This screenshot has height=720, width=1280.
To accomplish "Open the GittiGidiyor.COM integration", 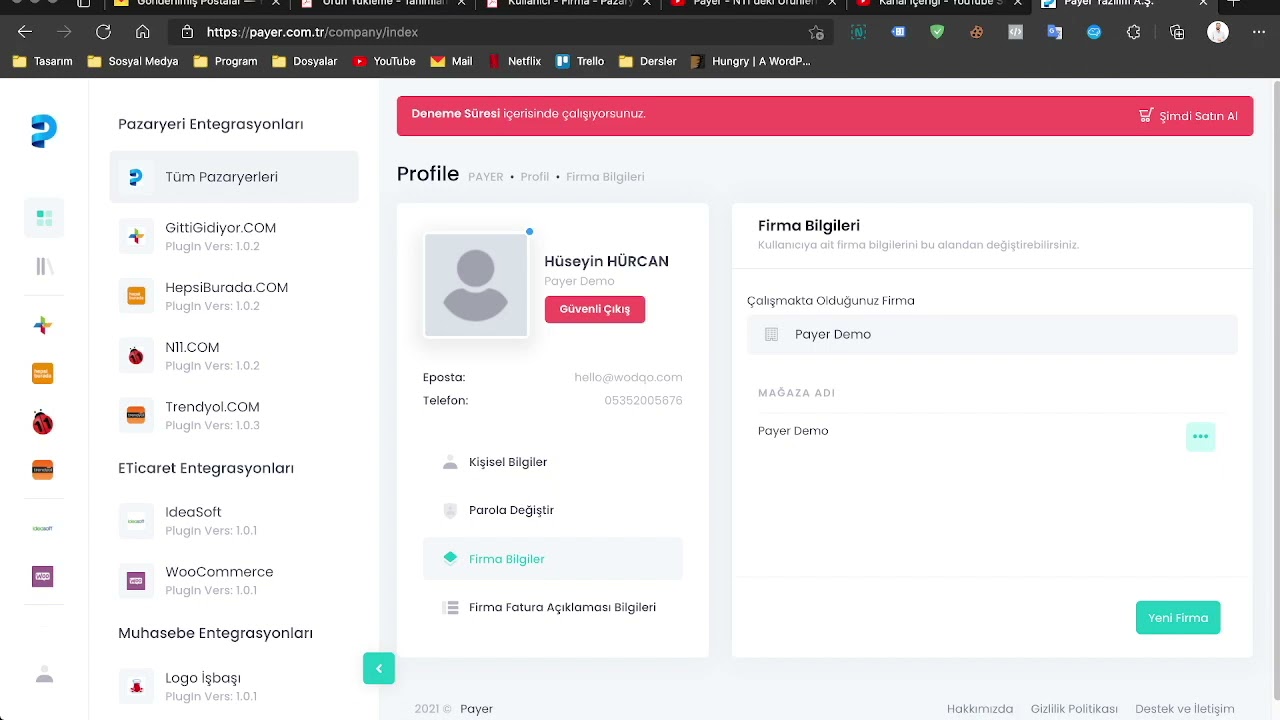I will (x=234, y=236).
